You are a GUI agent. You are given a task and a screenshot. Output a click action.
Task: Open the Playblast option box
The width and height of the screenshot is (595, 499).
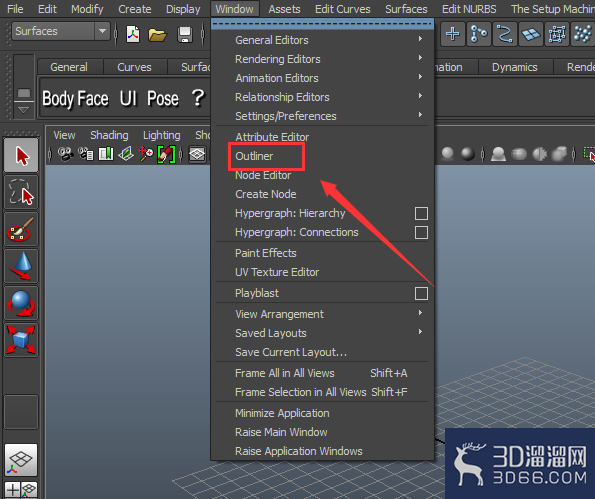pyautogui.click(x=421, y=293)
